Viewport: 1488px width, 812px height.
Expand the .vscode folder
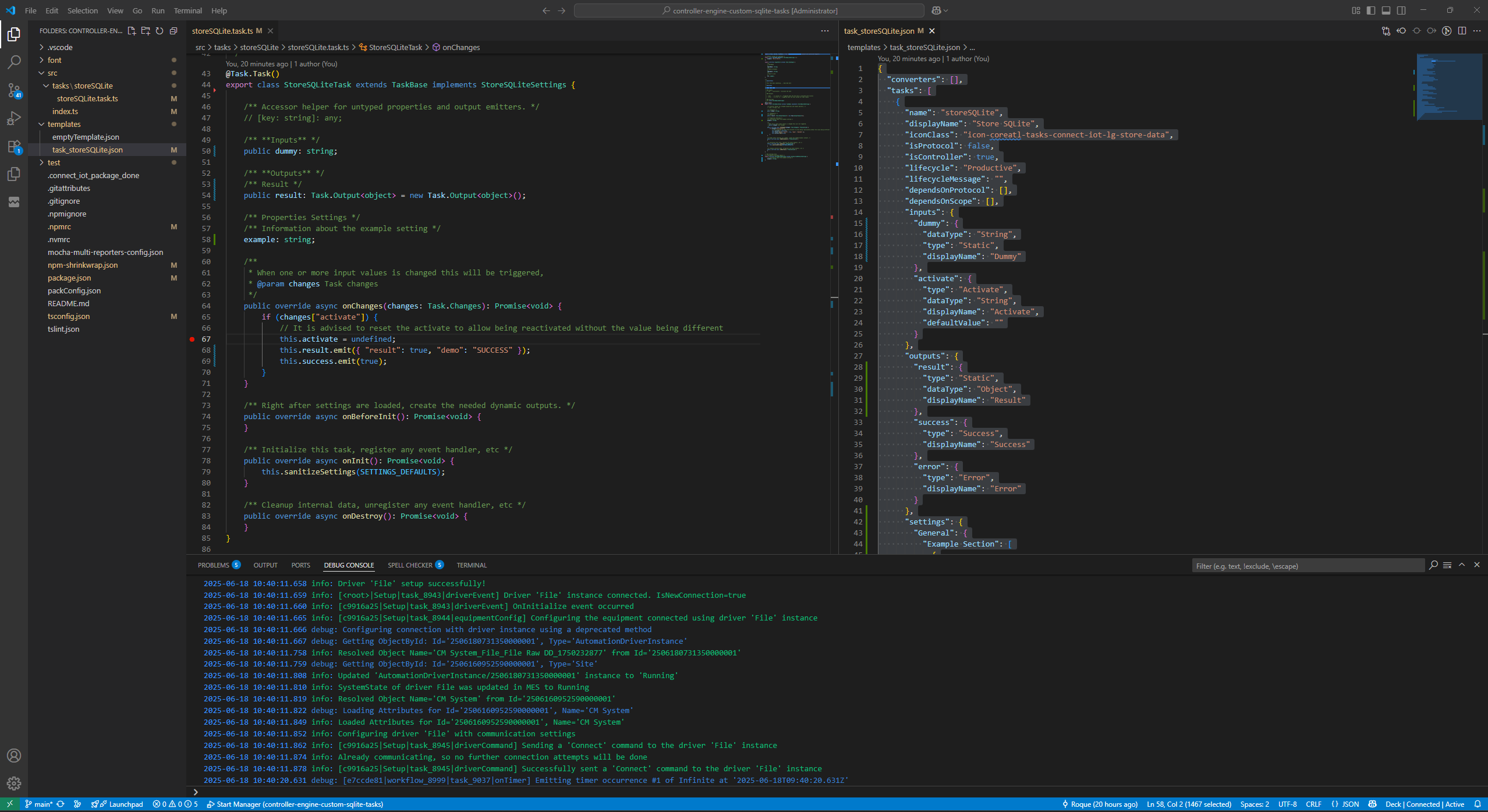click(59, 47)
